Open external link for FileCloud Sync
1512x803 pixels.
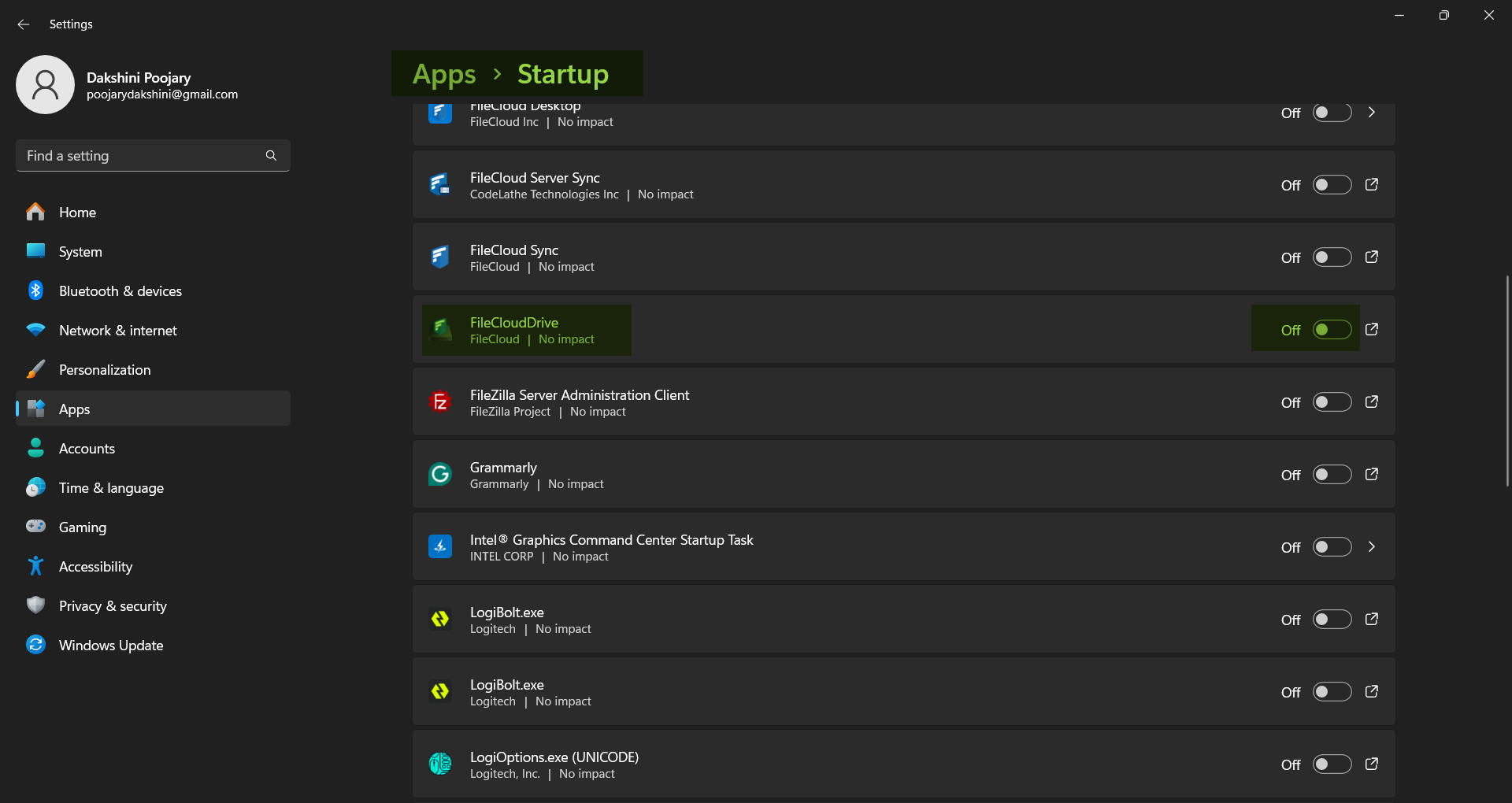pyautogui.click(x=1372, y=257)
